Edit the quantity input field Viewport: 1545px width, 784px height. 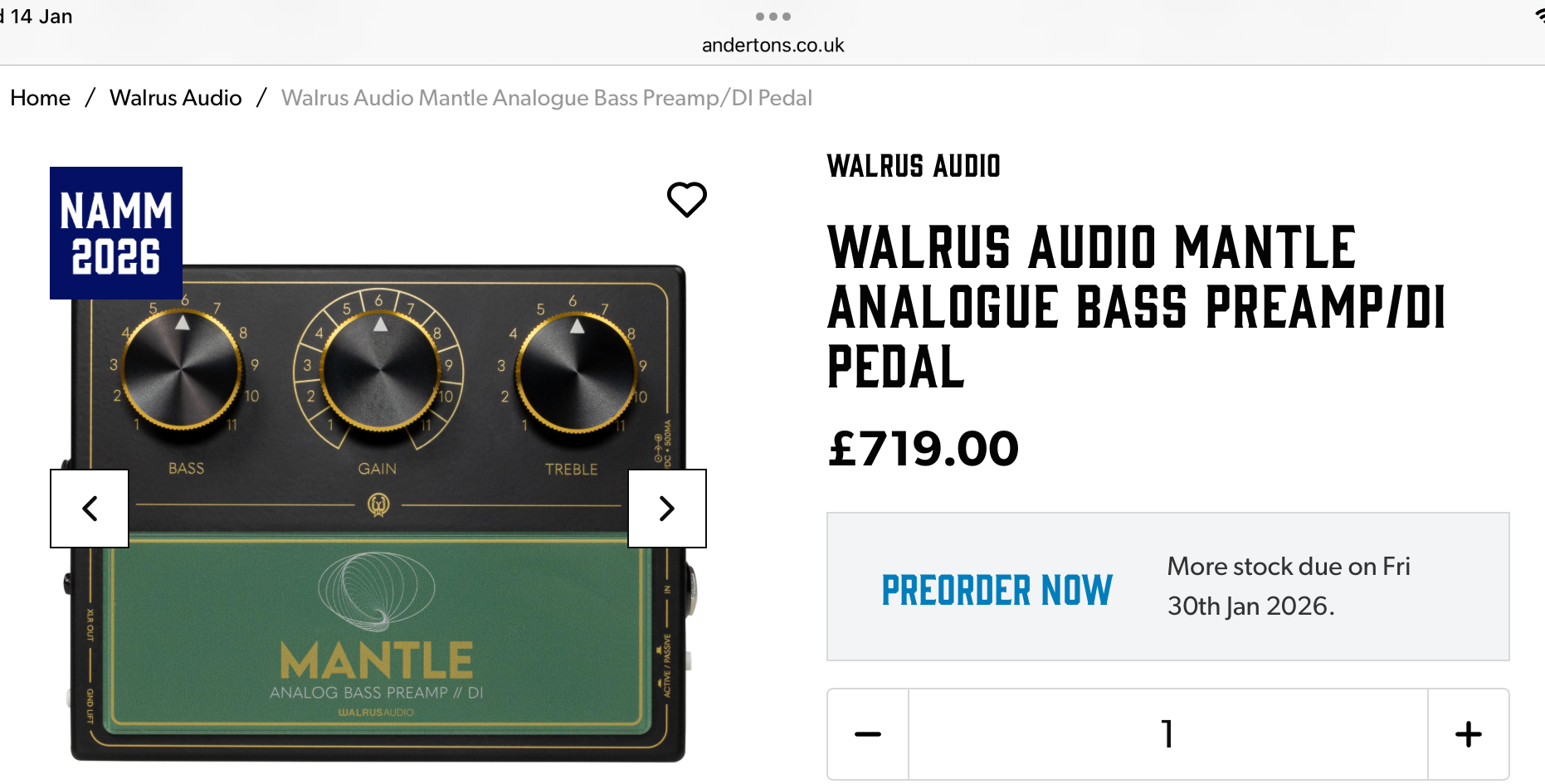pyautogui.click(x=1168, y=734)
